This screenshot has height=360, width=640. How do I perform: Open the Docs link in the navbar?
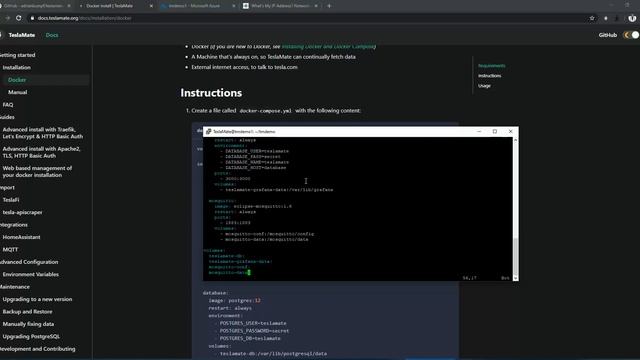tap(52, 35)
